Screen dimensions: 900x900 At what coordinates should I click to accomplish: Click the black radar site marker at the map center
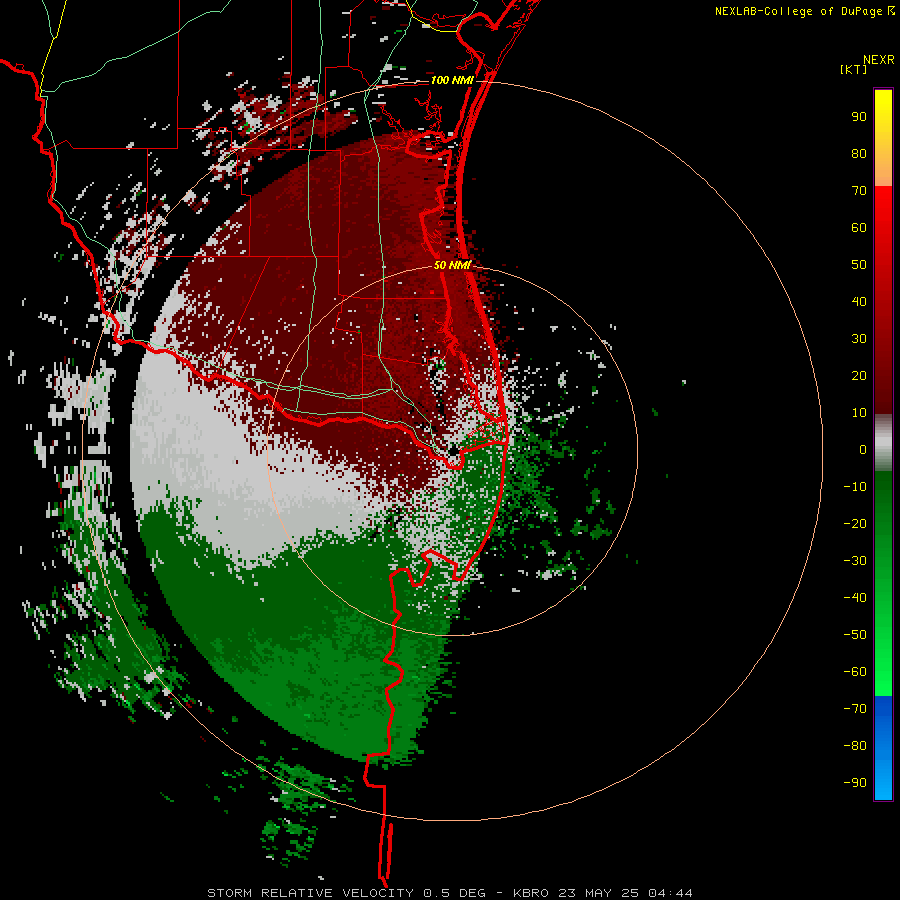tap(453, 451)
